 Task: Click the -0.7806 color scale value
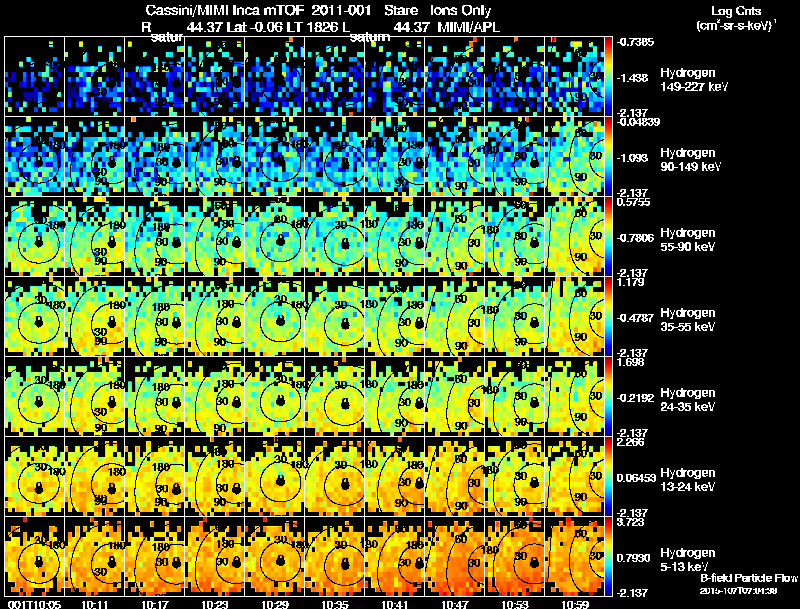[x=635, y=238]
